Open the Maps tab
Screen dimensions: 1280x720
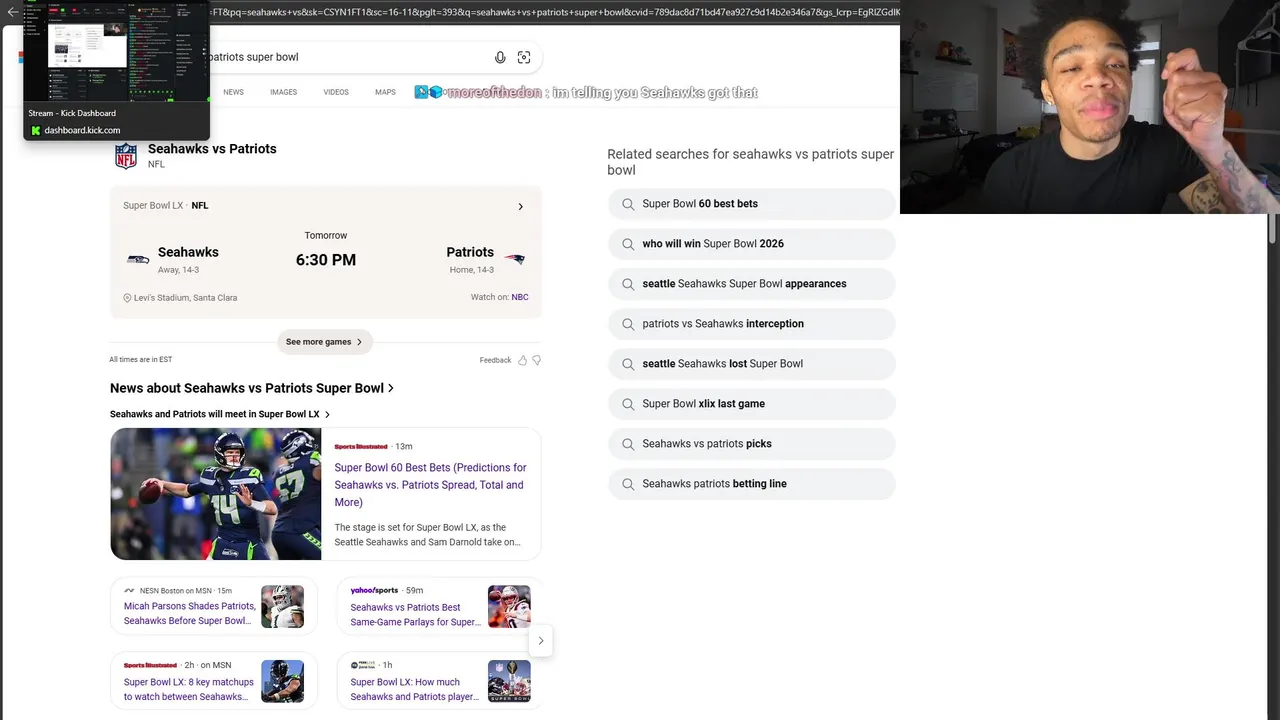[385, 92]
